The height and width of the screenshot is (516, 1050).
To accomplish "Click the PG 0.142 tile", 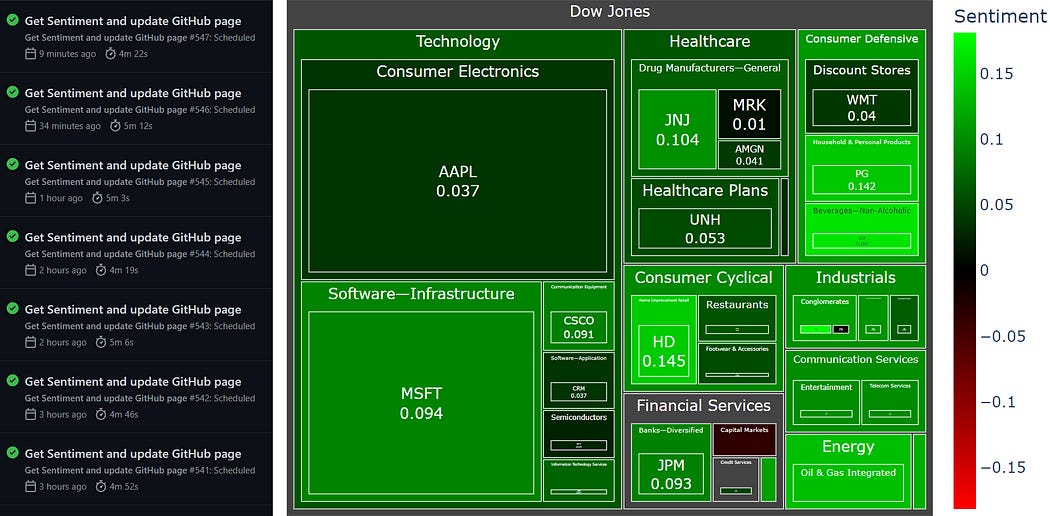I will pyautogui.click(x=861, y=179).
